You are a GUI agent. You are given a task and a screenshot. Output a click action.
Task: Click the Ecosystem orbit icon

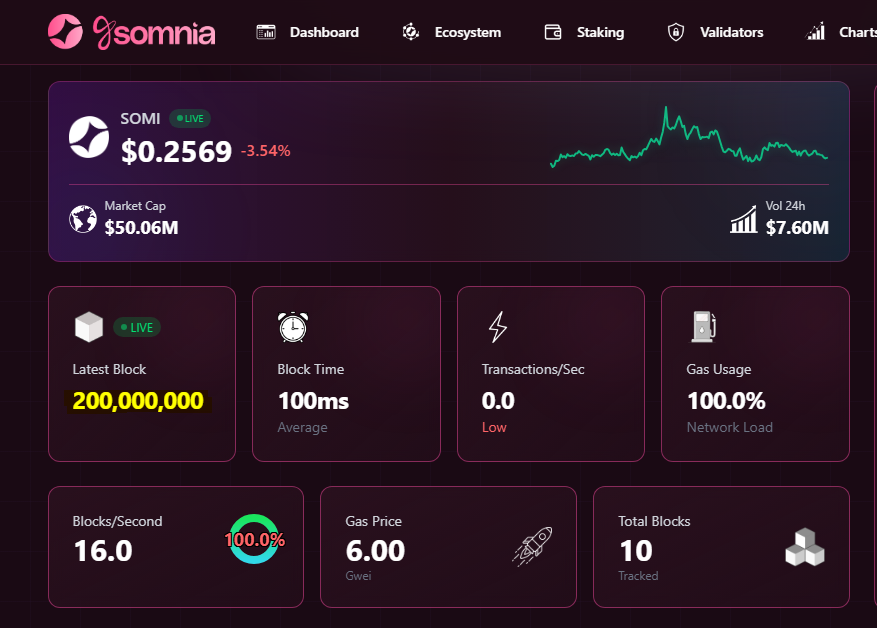click(x=411, y=32)
